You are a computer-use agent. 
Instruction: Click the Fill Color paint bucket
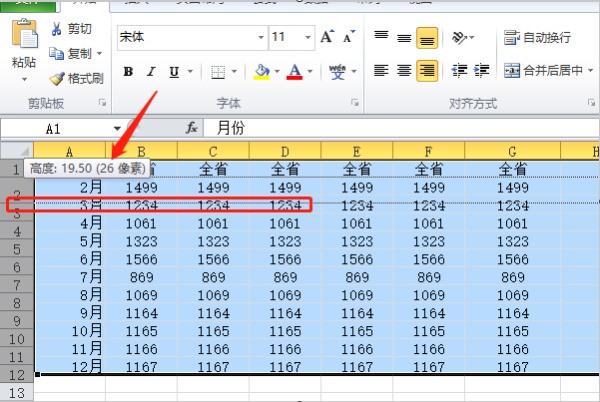261,72
